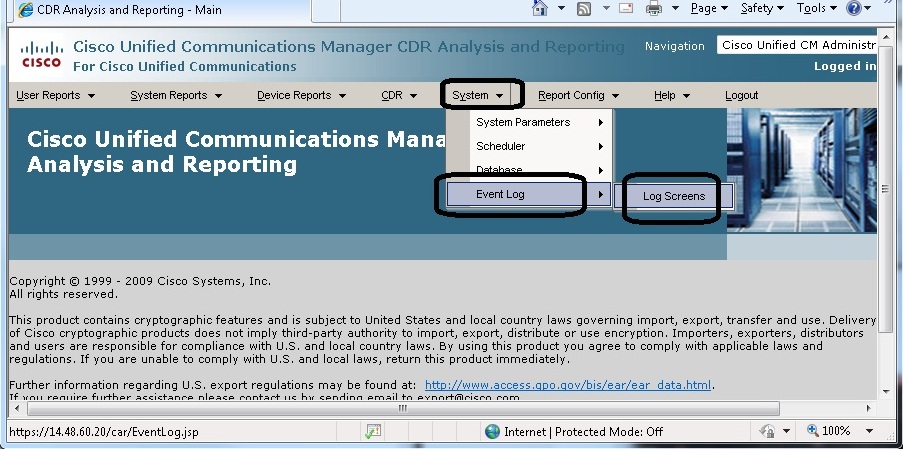The image size is (903, 449).
Task: Click Internet Protected Mode Off status text
Action: (x=583, y=432)
